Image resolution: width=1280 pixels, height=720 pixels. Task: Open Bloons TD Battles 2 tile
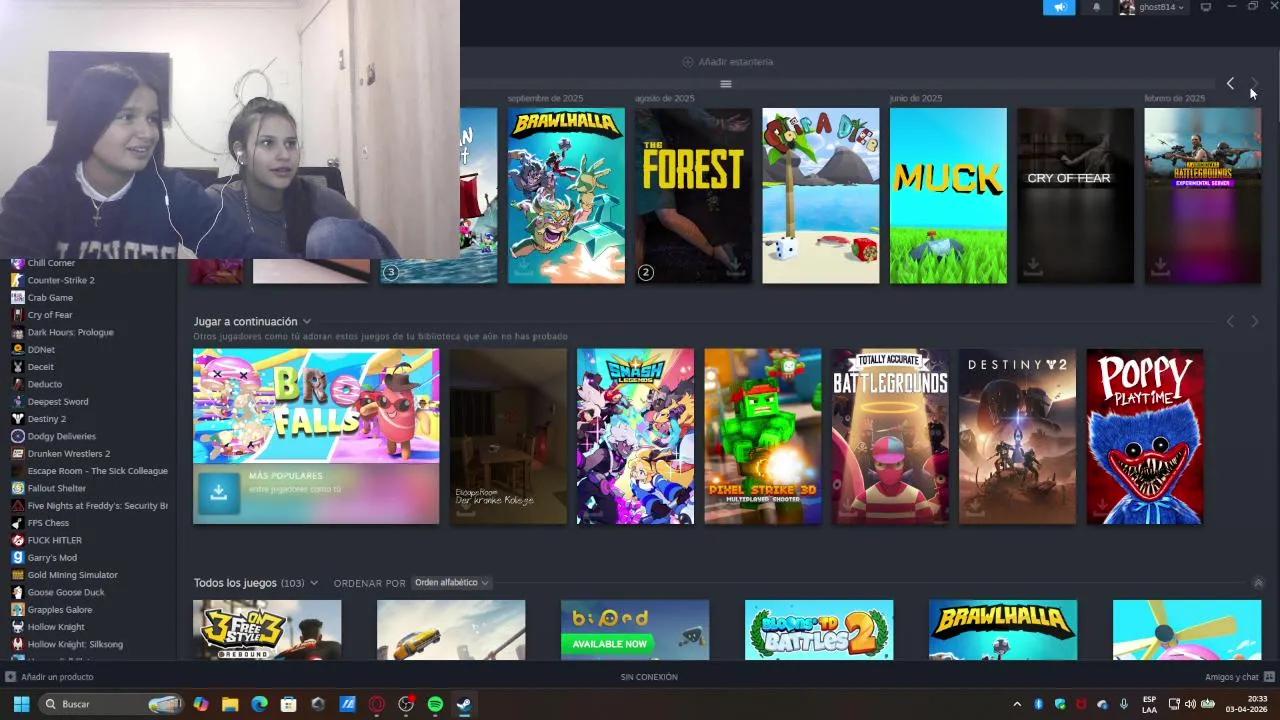click(x=819, y=630)
